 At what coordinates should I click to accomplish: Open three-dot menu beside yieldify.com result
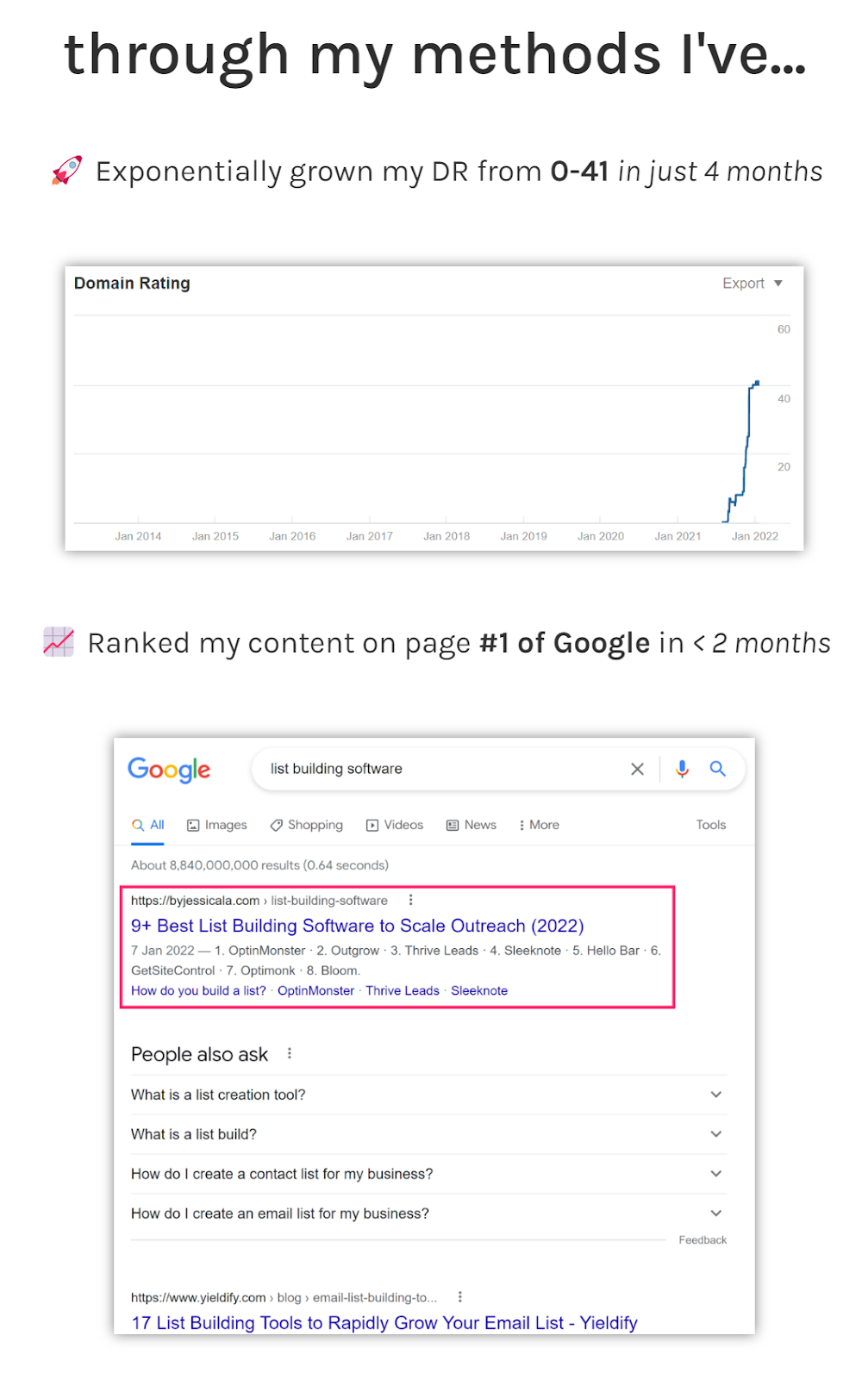[x=460, y=1296]
